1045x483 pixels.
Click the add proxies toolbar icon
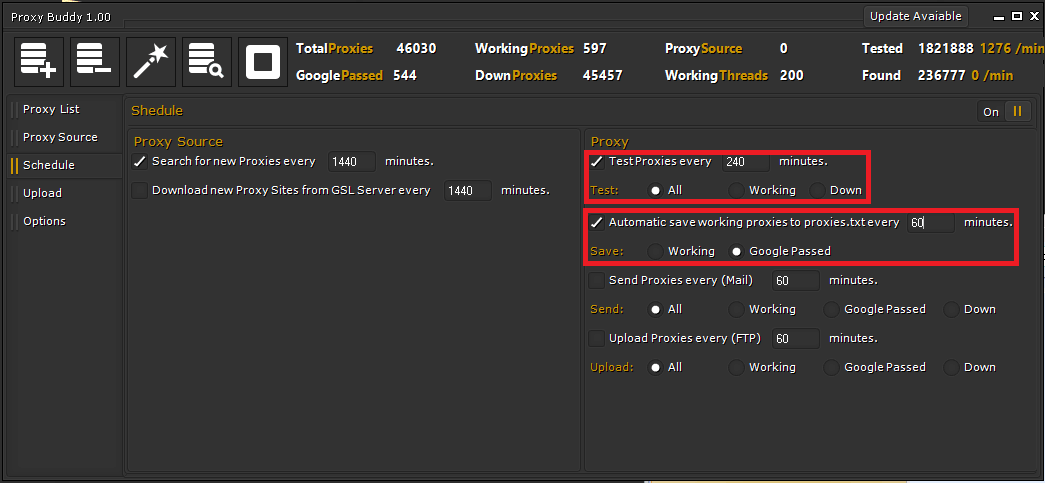[x=39, y=62]
